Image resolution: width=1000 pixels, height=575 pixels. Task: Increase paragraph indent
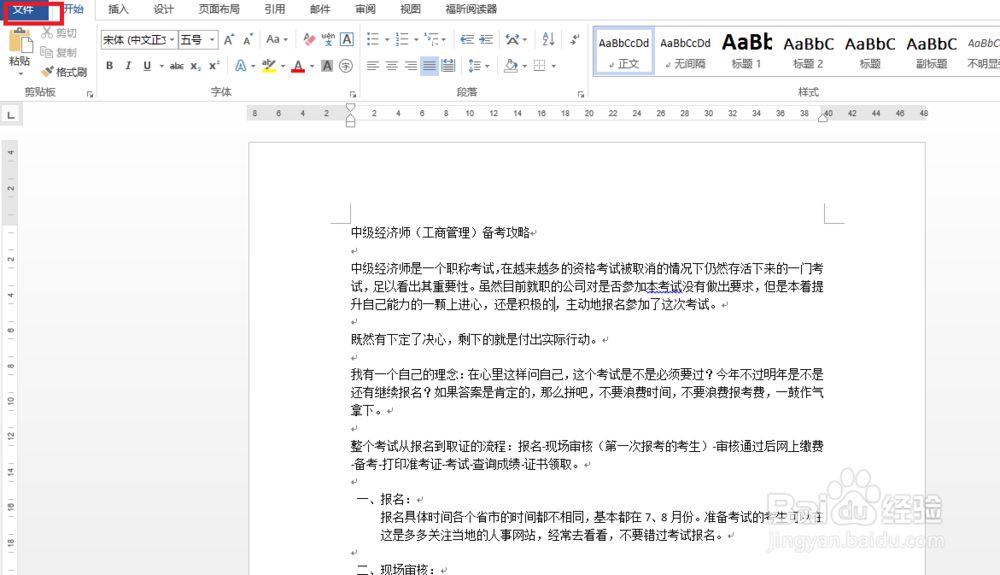486,40
